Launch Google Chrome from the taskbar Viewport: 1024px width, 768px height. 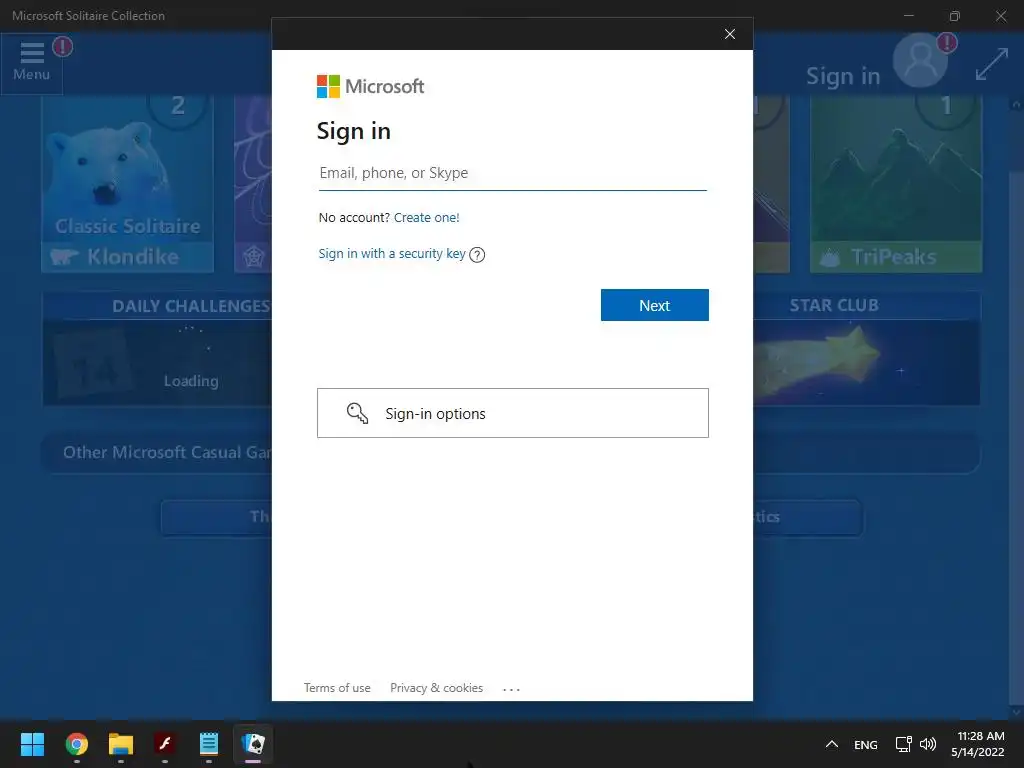(x=76, y=744)
